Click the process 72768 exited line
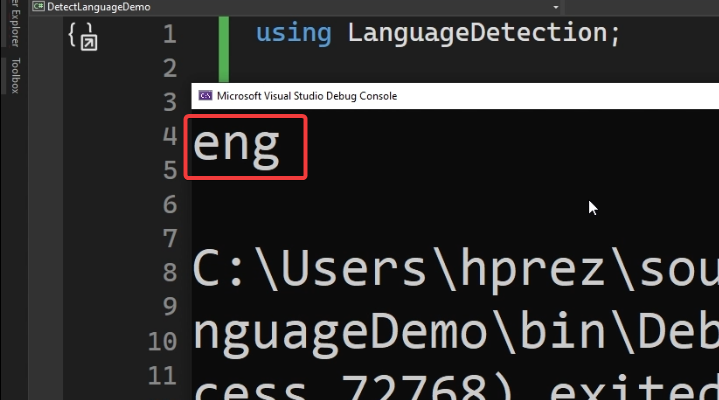The width and height of the screenshot is (719, 400). coord(455,385)
